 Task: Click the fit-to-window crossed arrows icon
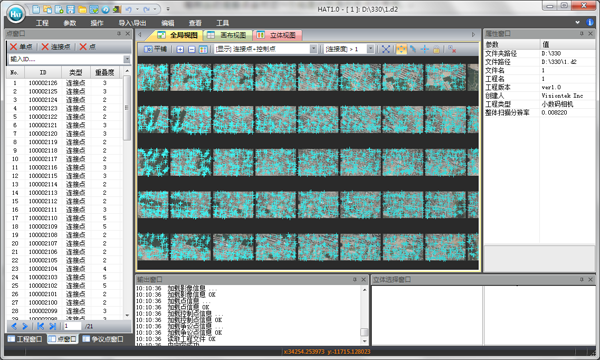click(386, 49)
